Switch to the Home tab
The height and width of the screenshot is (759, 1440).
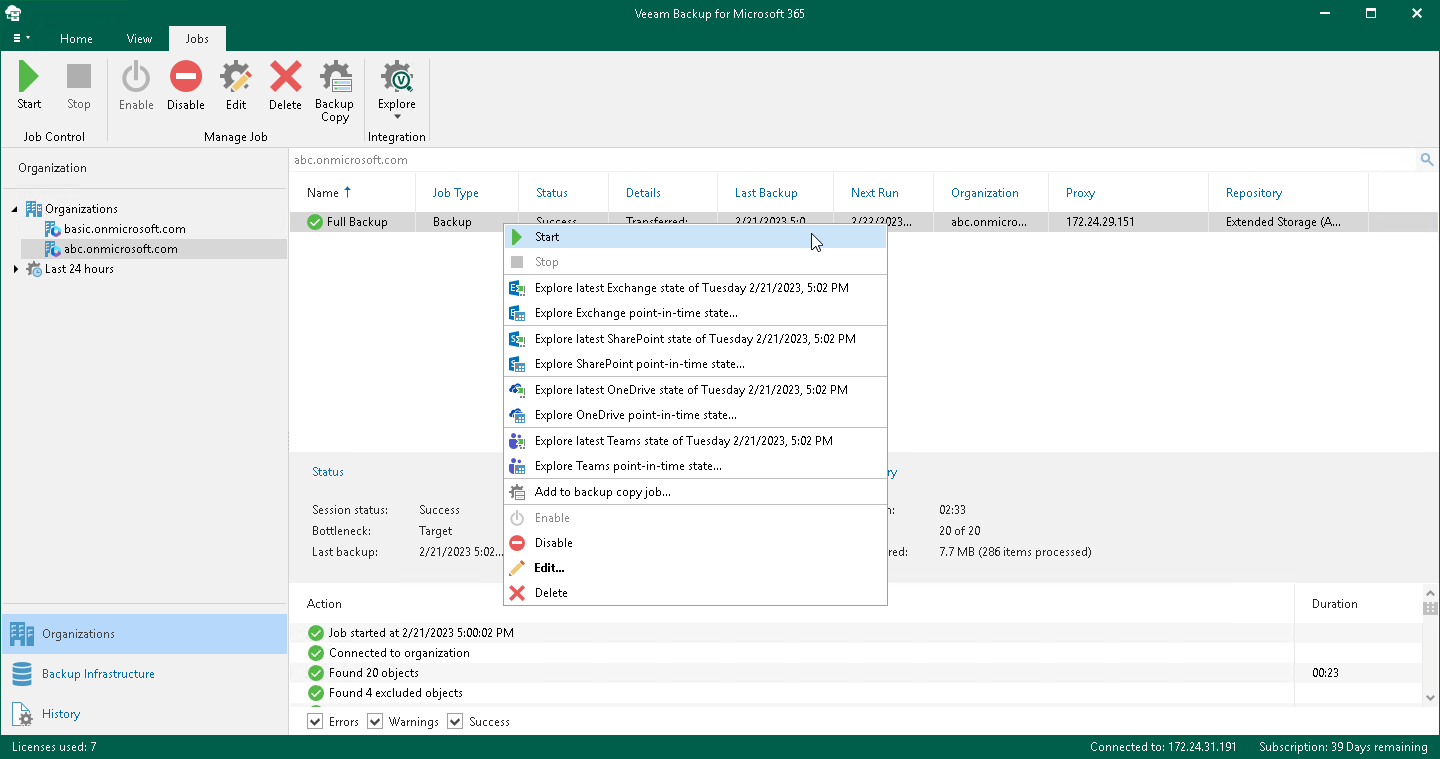tap(76, 39)
